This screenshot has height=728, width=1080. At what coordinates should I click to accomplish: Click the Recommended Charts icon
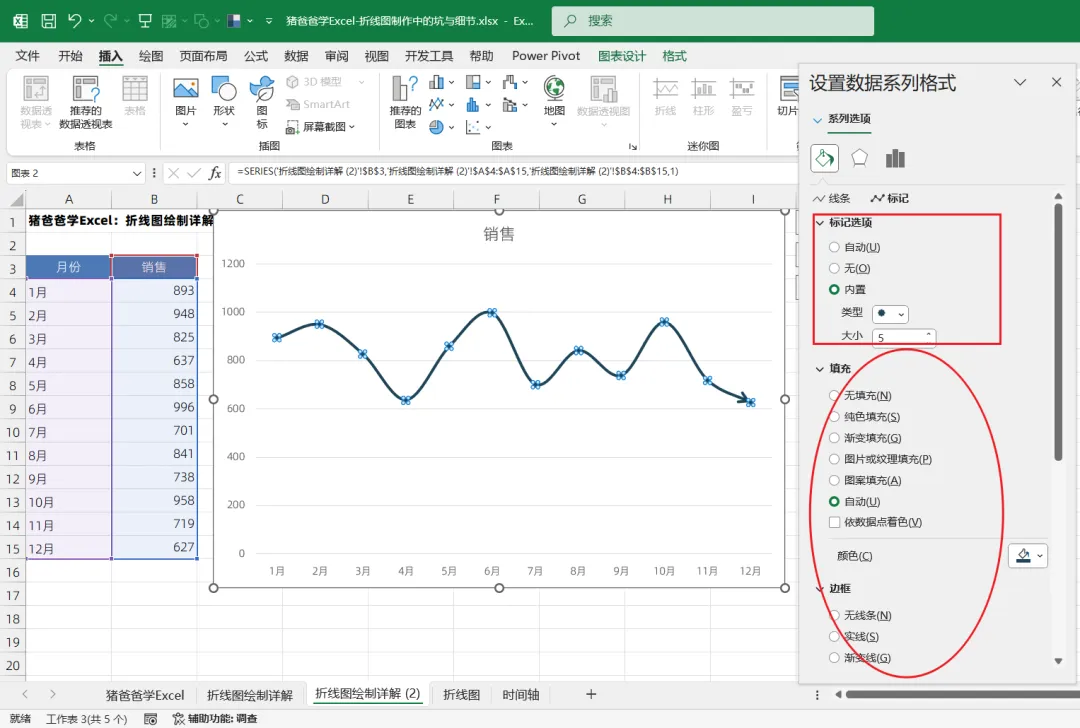[x=405, y=90]
